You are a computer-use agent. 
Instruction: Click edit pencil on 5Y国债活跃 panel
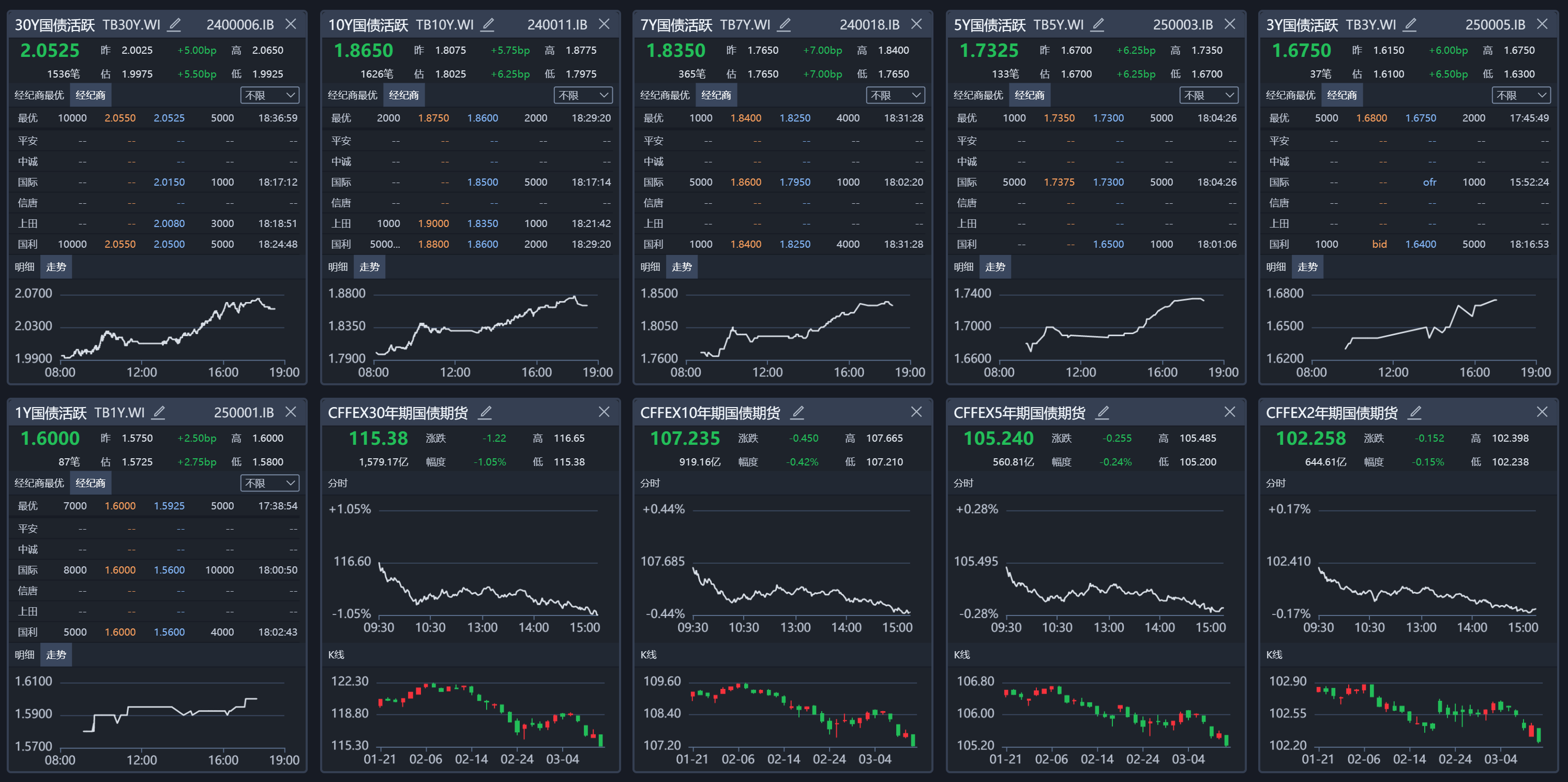[1097, 24]
